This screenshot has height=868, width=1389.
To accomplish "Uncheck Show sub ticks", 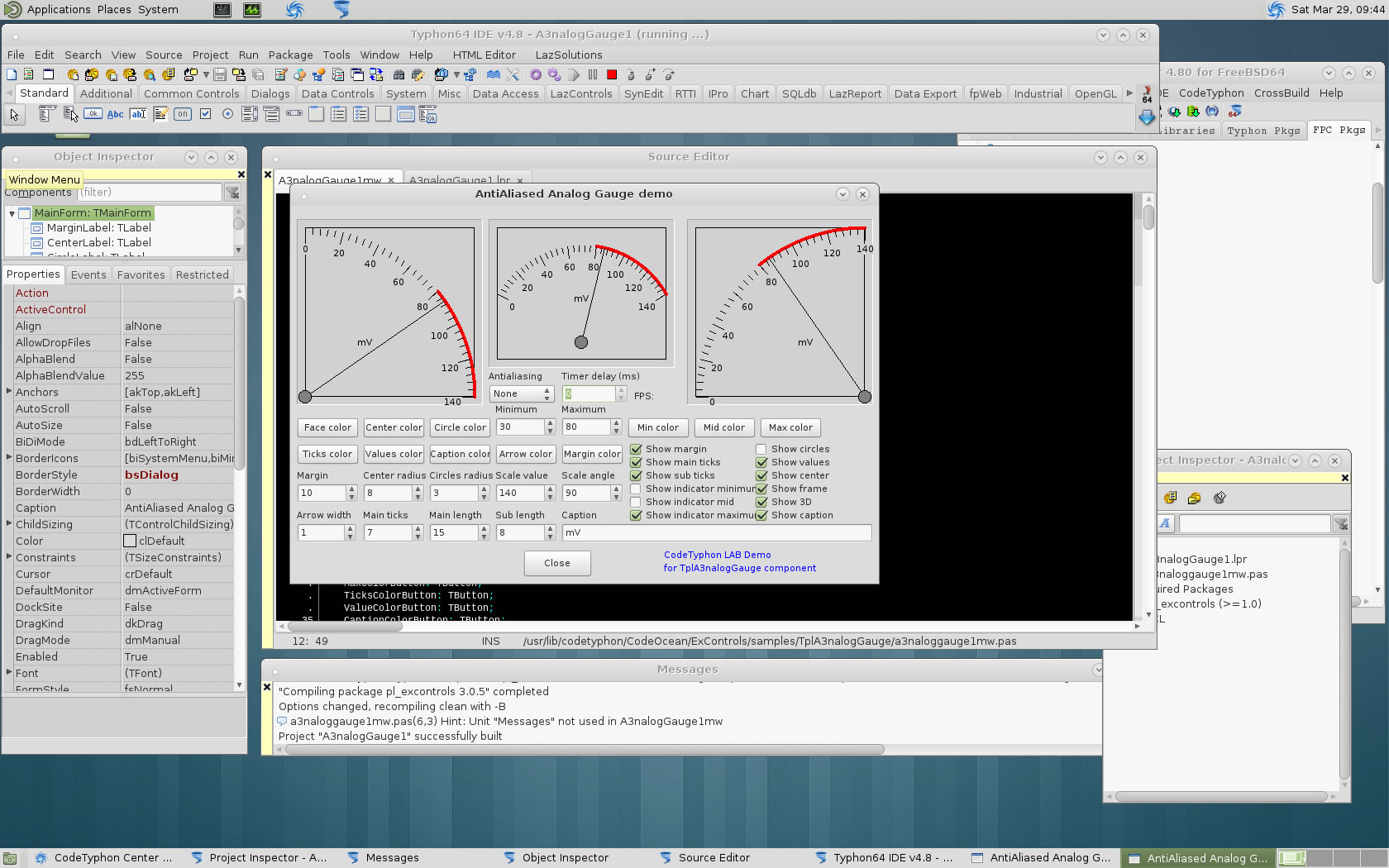I will 636,475.
